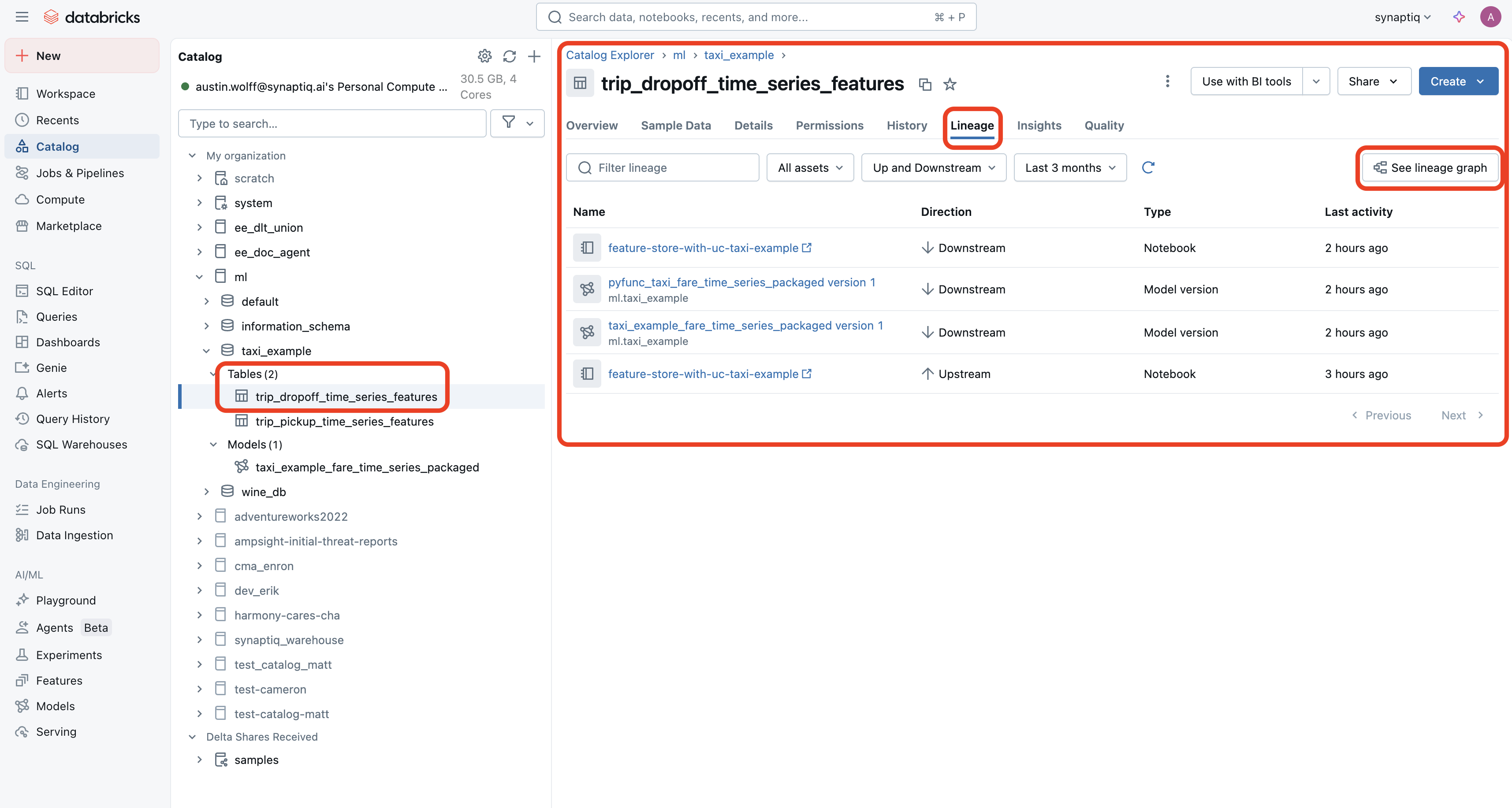Open the Databricks Assistant sparkle icon
This screenshot has width=1512, height=808.
click(x=1459, y=17)
